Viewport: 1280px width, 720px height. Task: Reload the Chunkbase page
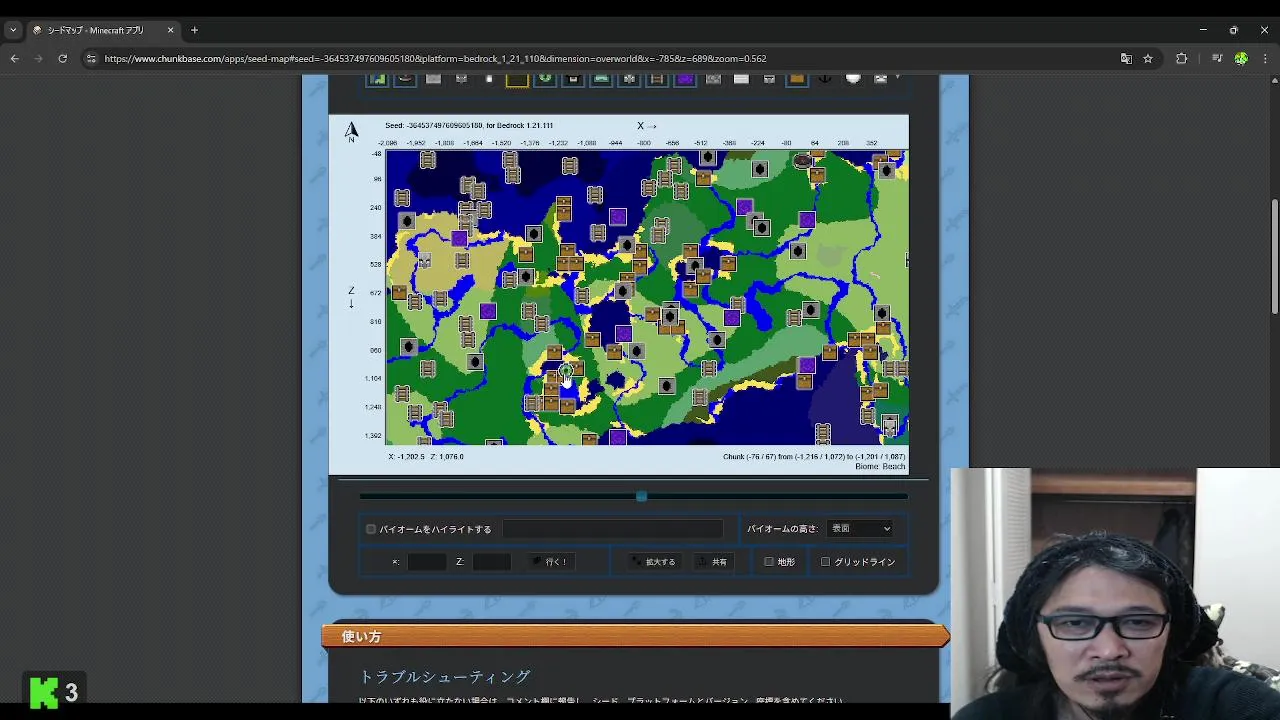[x=62, y=59]
